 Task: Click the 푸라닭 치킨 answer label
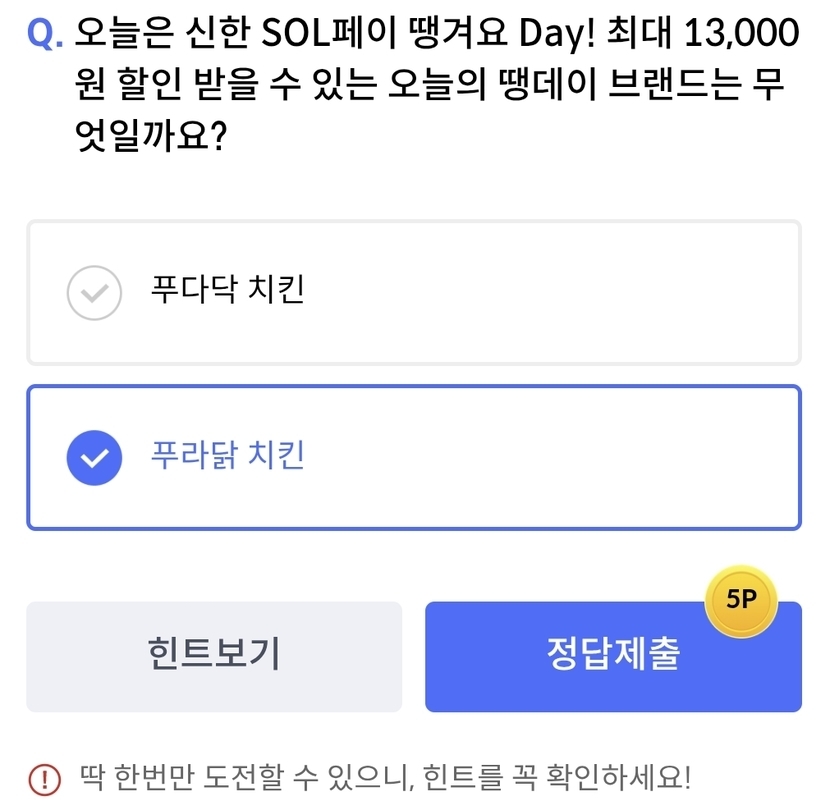click(x=227, y=456)
